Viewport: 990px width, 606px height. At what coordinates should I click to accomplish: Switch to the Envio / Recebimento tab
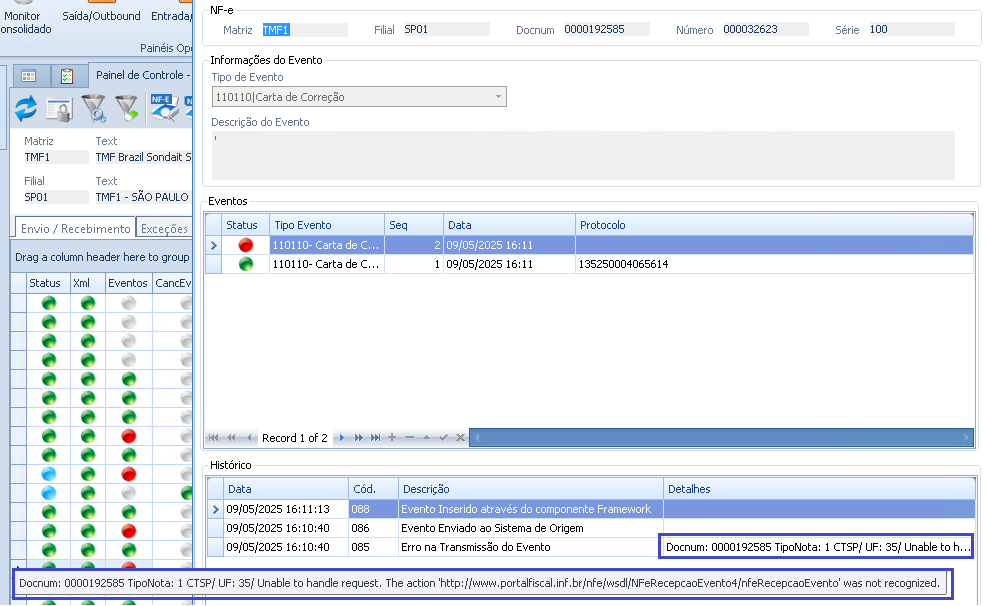75,229
